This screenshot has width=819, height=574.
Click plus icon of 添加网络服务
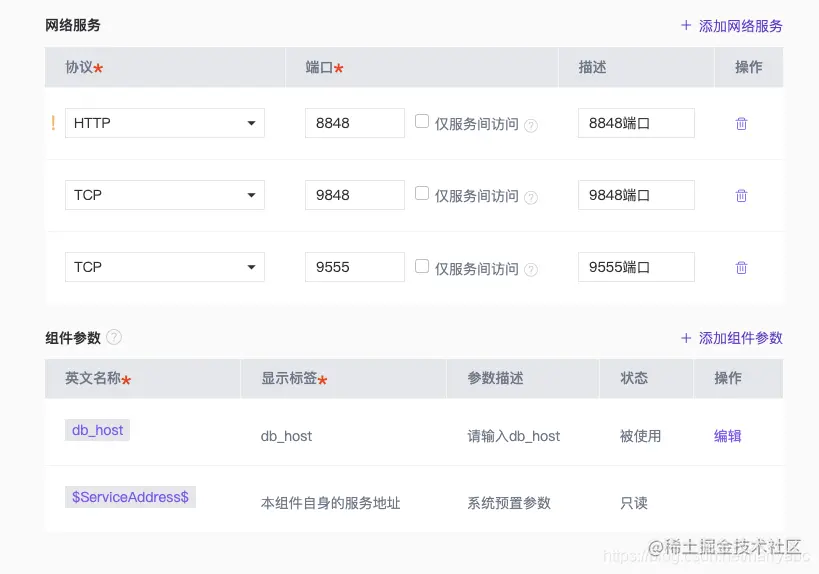coord(686,25)
